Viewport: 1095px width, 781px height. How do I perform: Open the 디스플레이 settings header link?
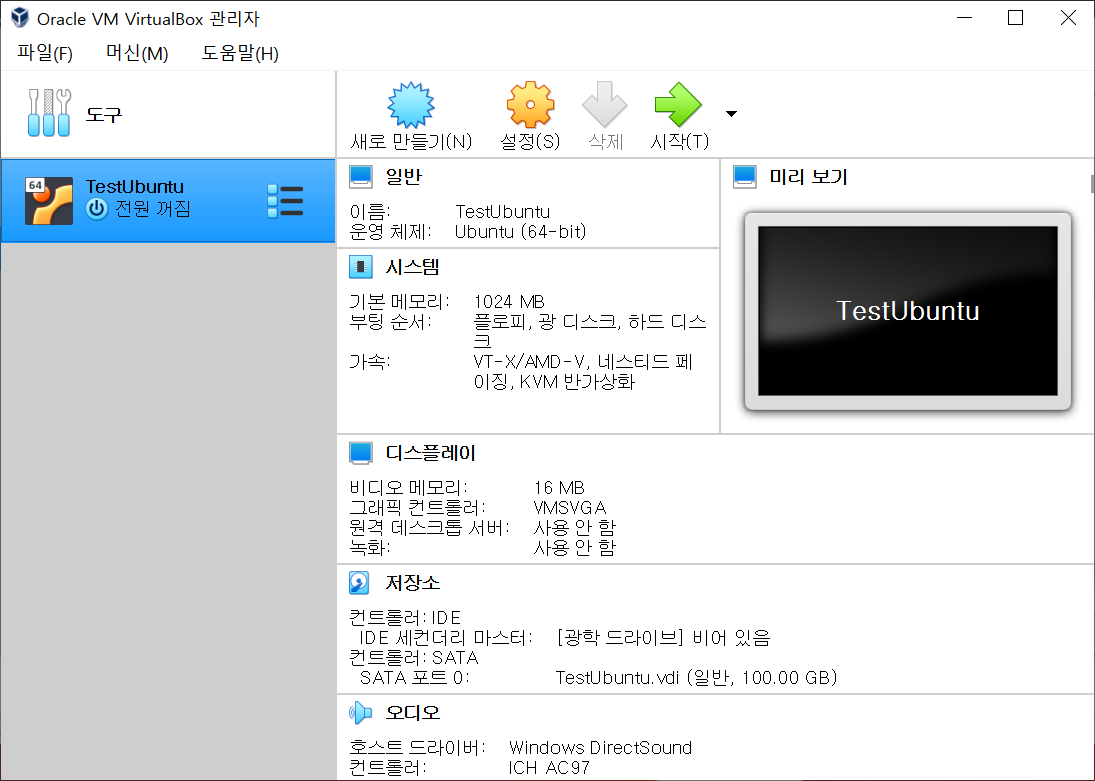click(x=430, y=453)
